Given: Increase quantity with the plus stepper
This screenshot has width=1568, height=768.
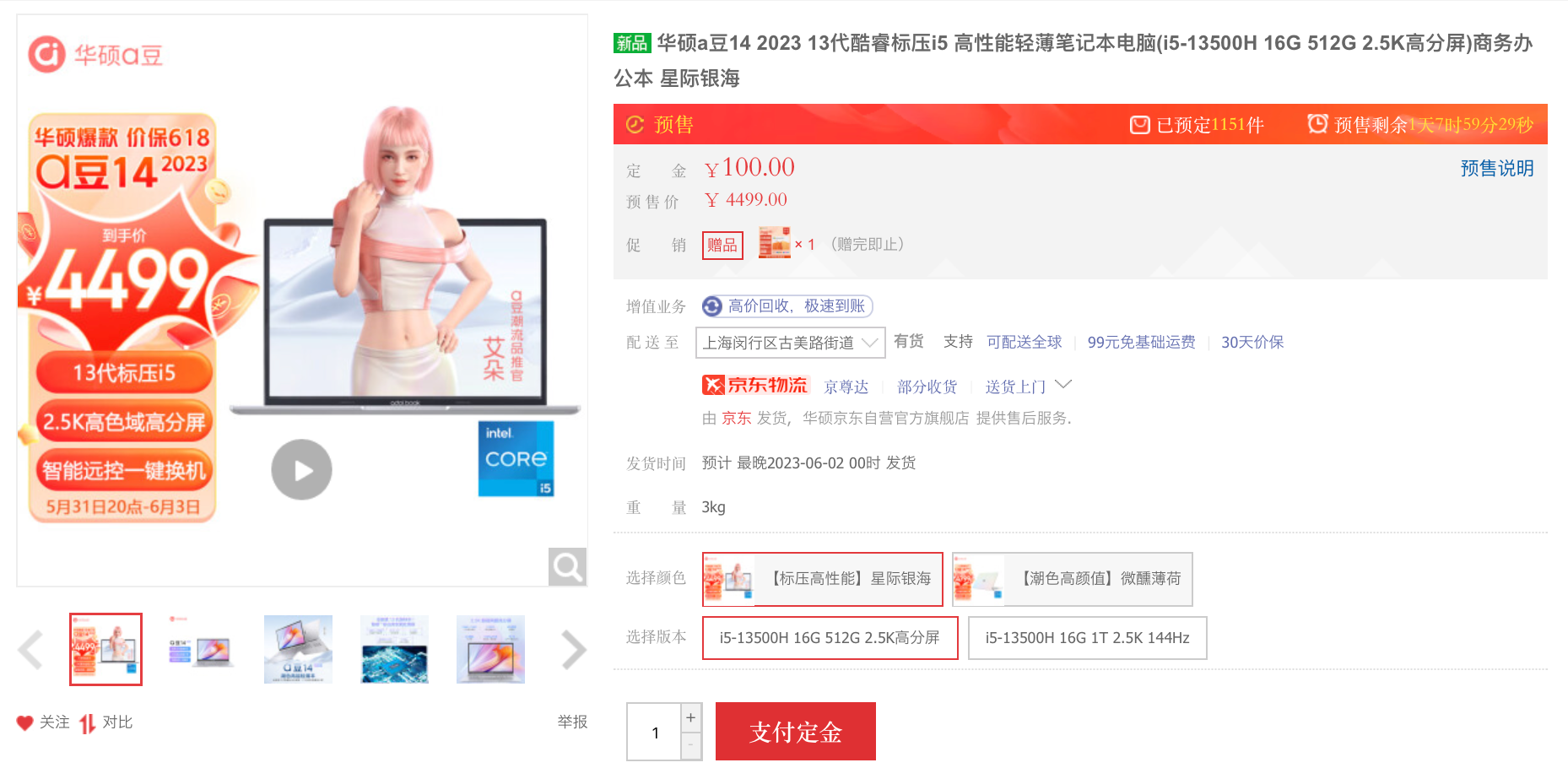Looking at the screenshot, I should (x=691, y=717).
